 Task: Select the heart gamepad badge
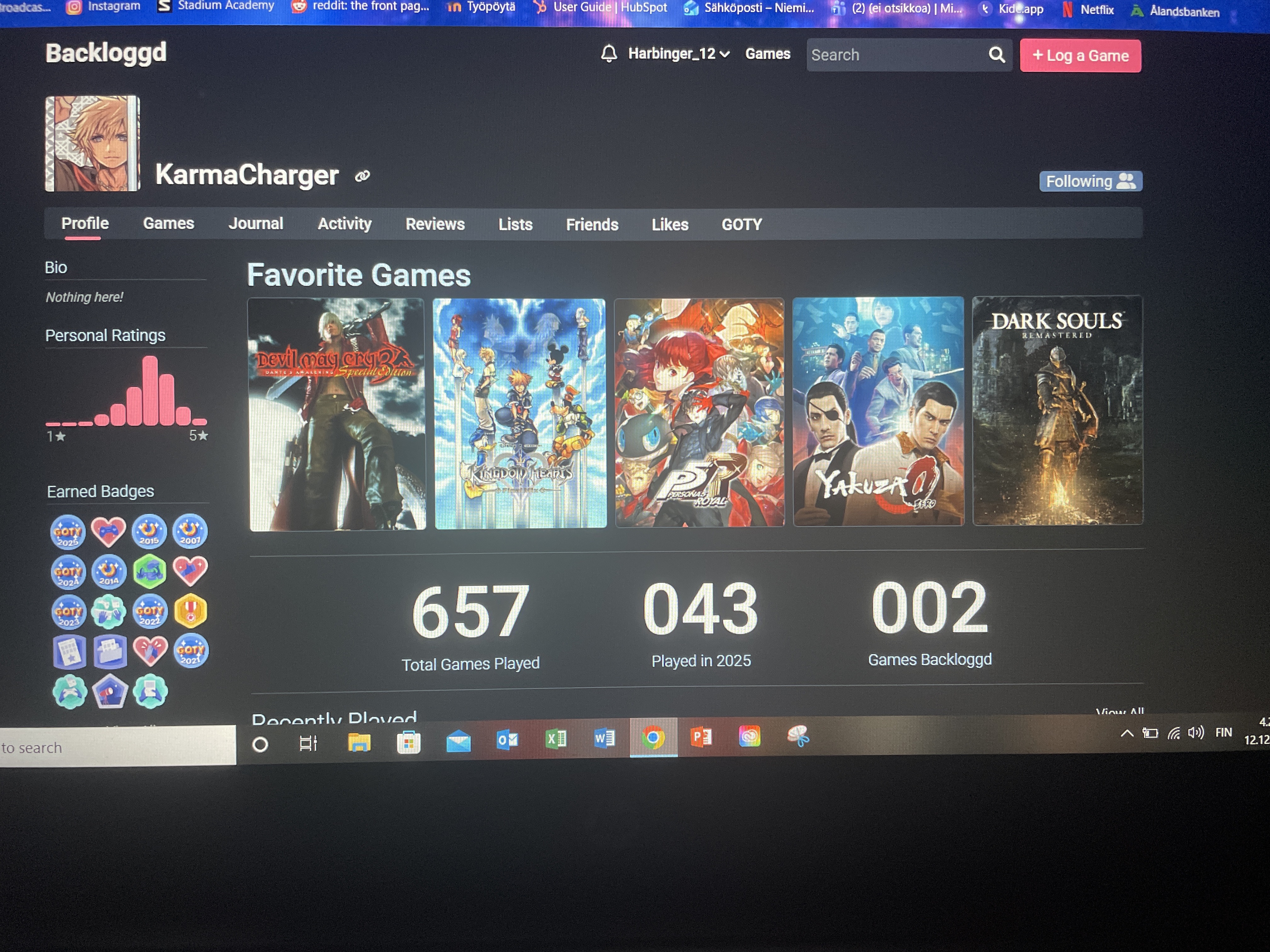109,531
